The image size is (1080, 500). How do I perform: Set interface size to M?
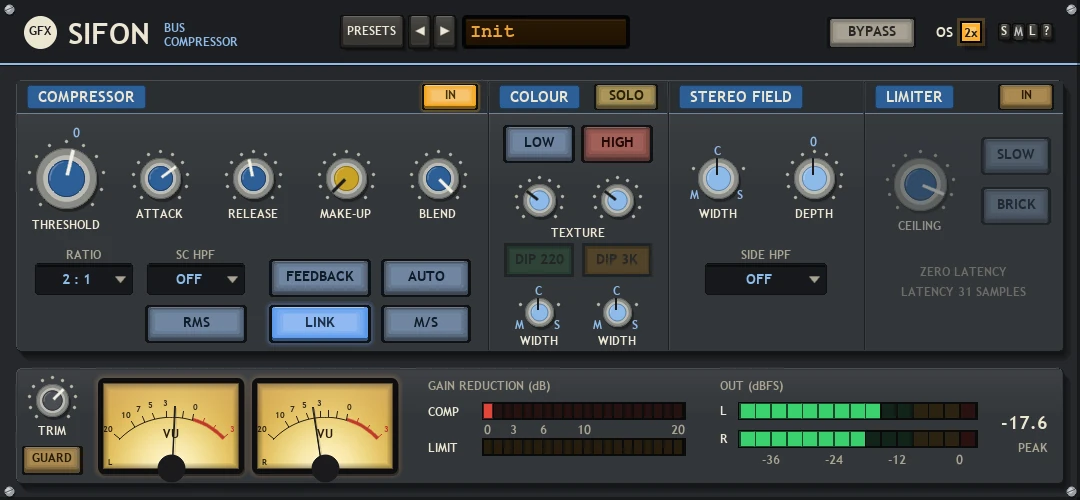click(x=1018, y=31)
